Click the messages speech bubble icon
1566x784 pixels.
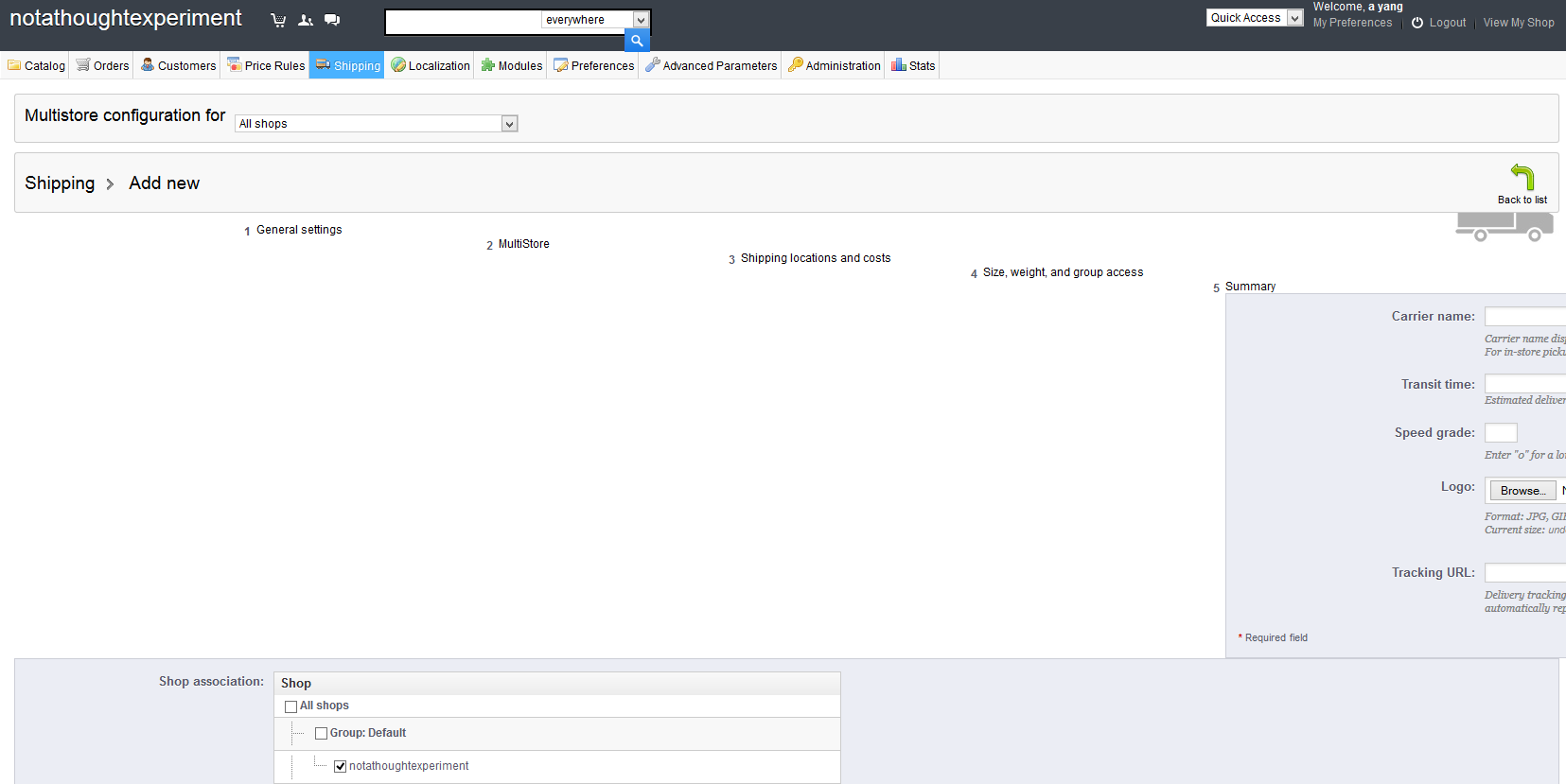332,20
